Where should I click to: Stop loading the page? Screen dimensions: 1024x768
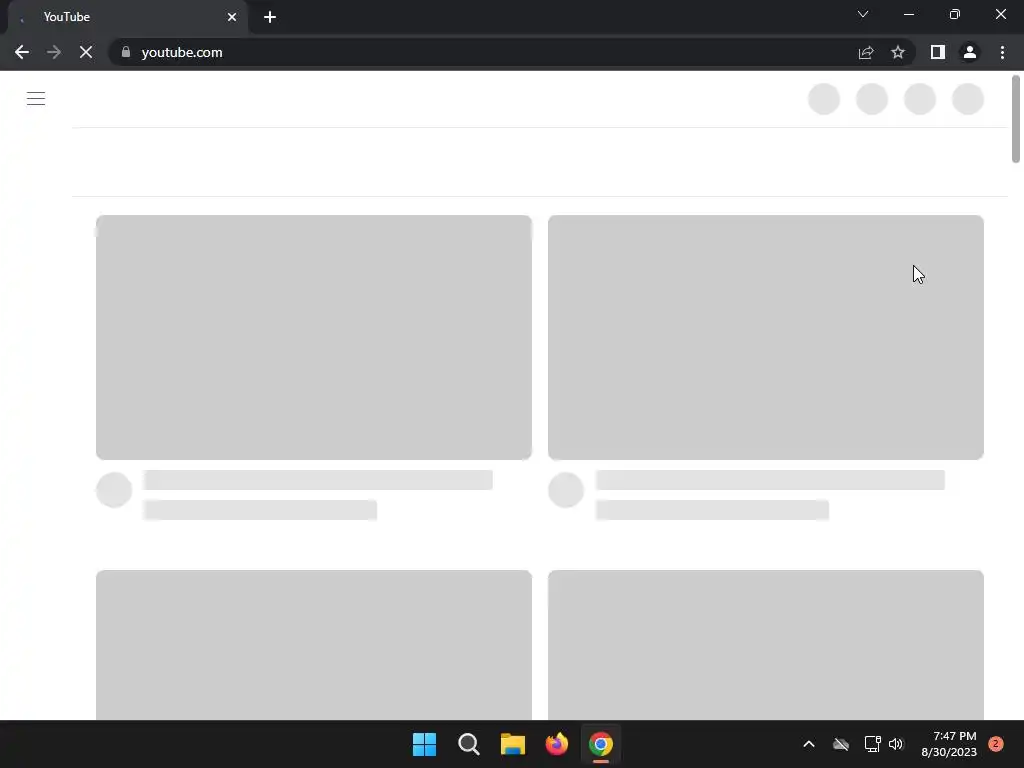[x=86, y=52]
